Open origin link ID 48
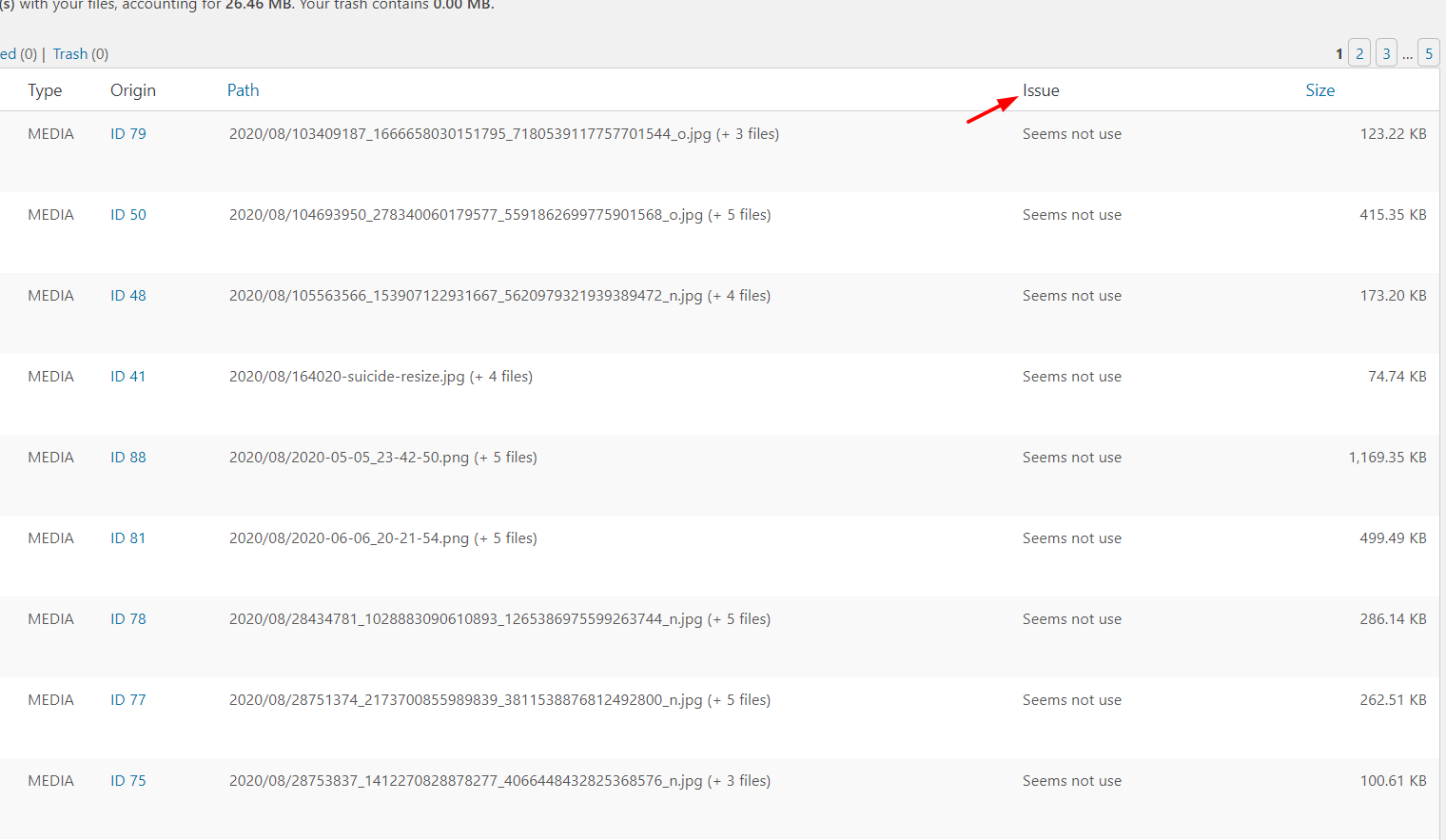The width and height of the screenshot is (1446, 840). tap(128, 296)
